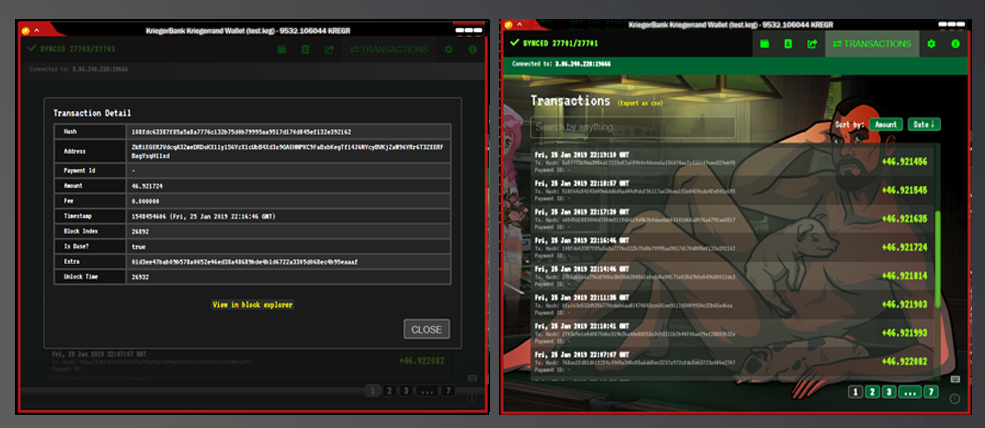Image resolution: width=985 pixels, height=428 pixels.
Task: Click the Address value in Transaction Detail
Action: 288,151
